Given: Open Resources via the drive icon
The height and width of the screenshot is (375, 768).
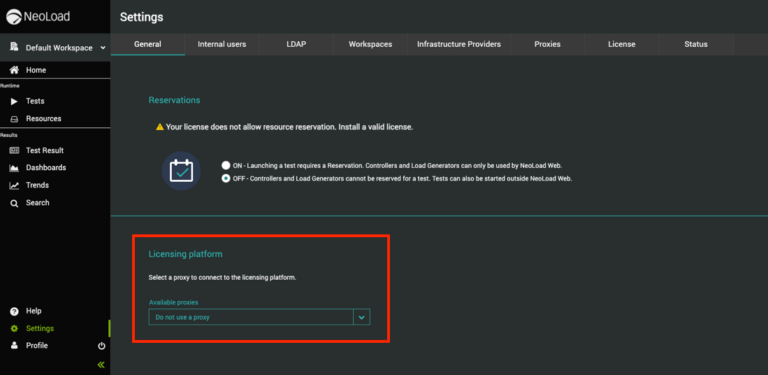Looking at the screenshot, I should (x=15, y=119).
